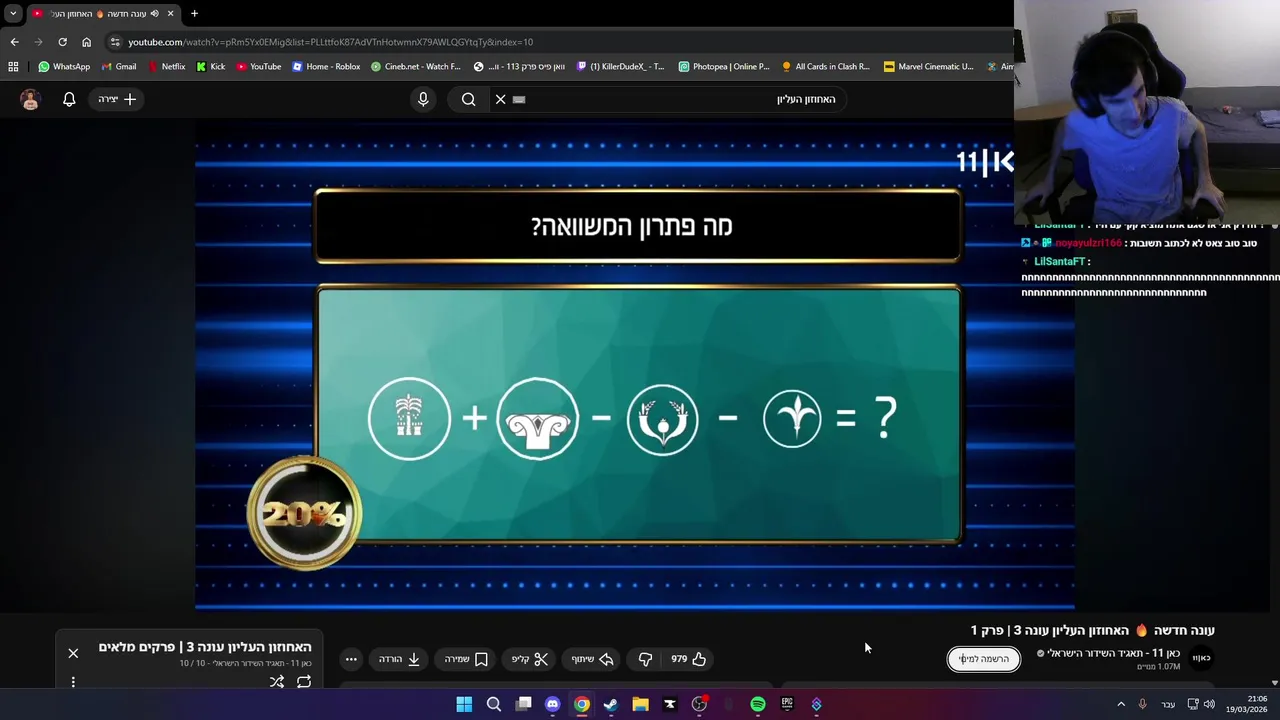Select the YouTube video tab
This screenshot has height=720, width=1280.
coord(103,13)
